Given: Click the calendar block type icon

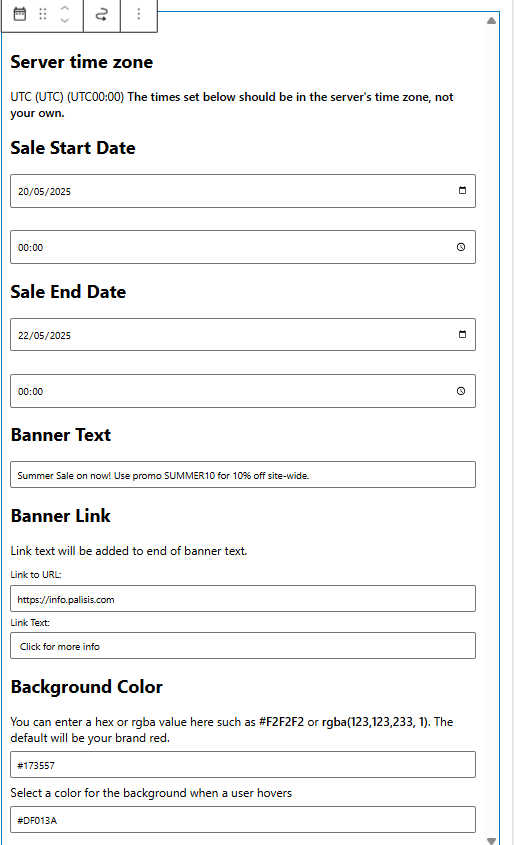Looking at the screenshot, I should click(19, 14).
